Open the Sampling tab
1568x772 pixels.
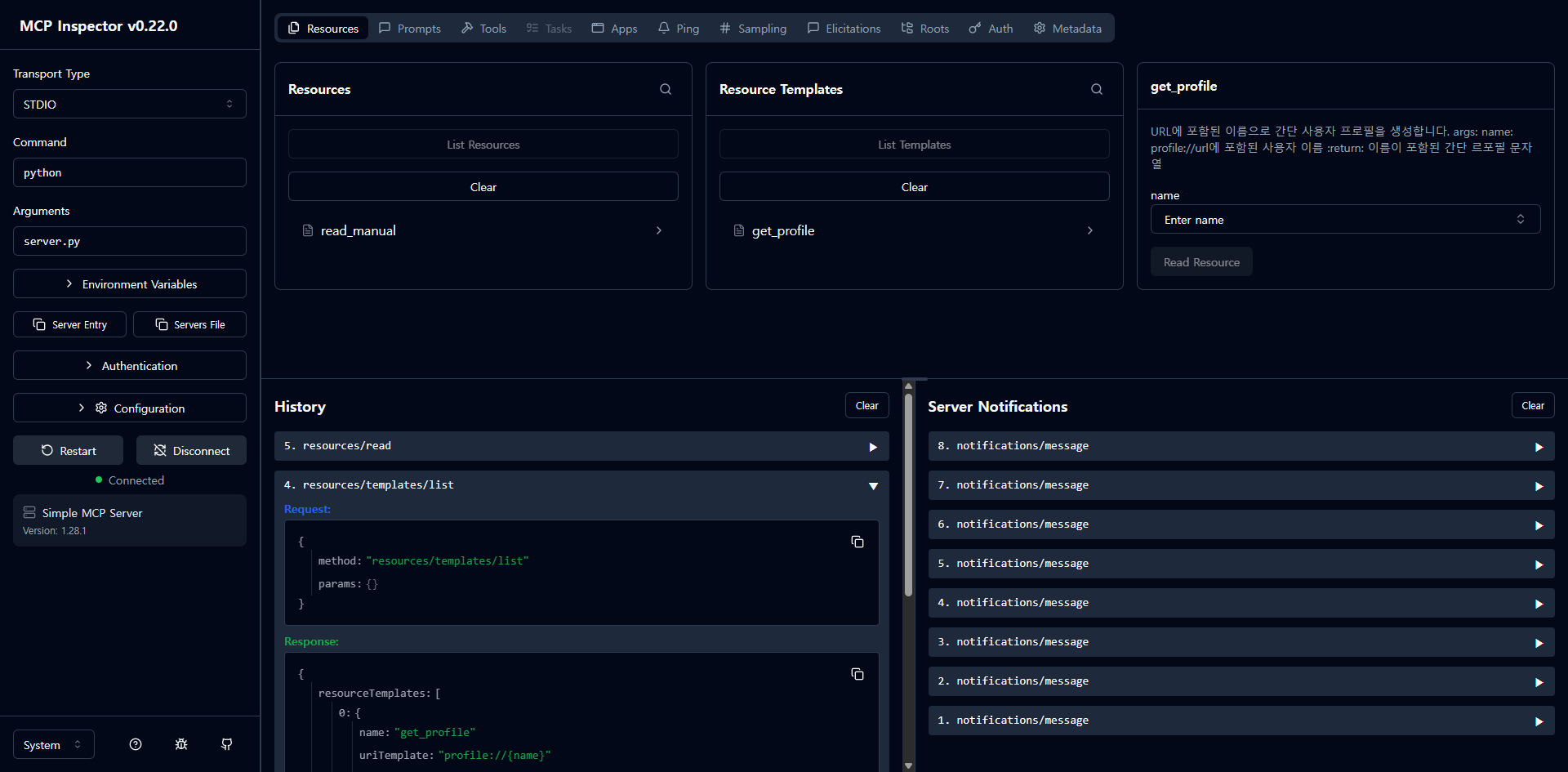(753, 28)
